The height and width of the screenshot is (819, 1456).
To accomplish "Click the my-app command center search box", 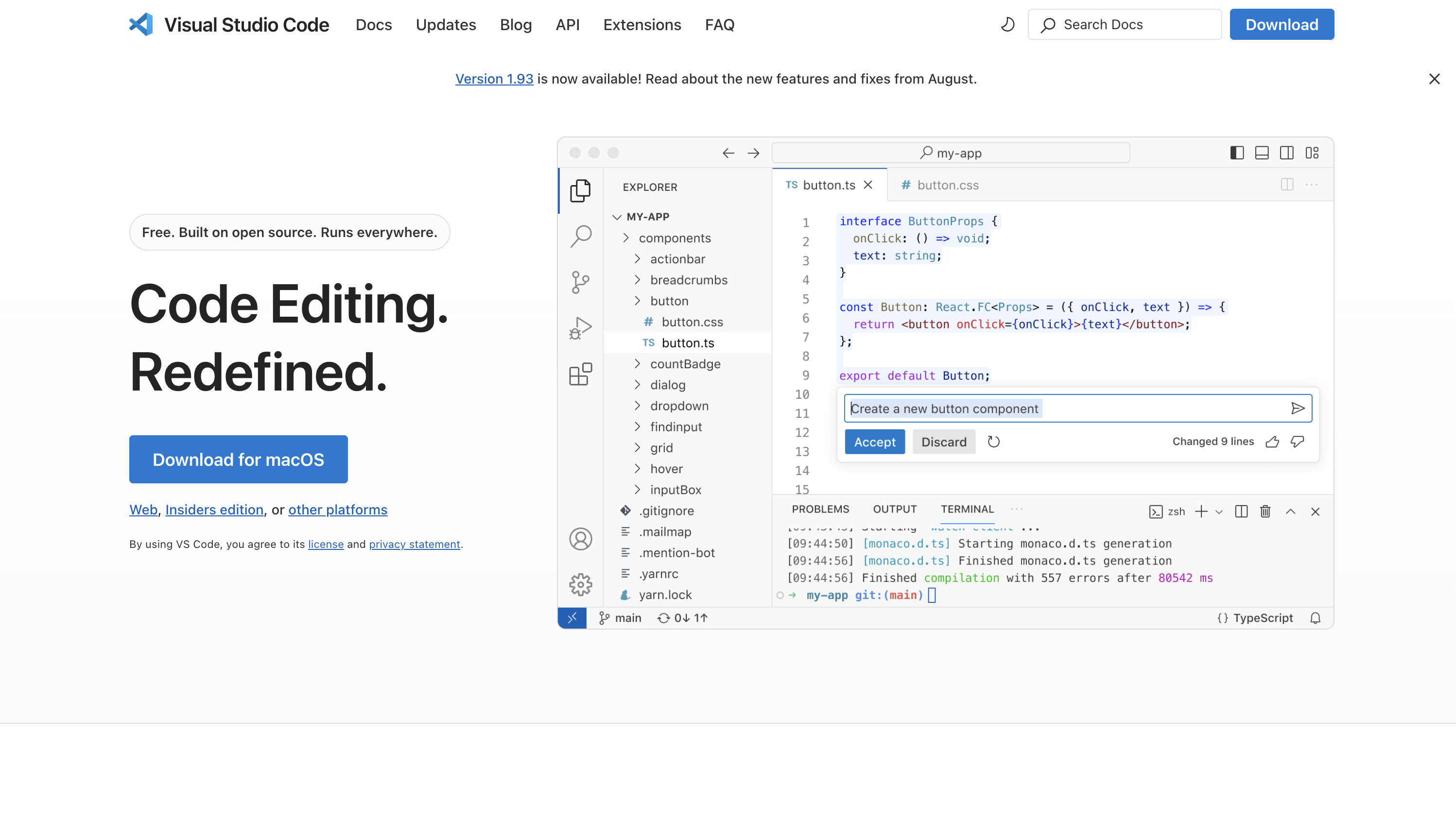I will pos(951,153).
